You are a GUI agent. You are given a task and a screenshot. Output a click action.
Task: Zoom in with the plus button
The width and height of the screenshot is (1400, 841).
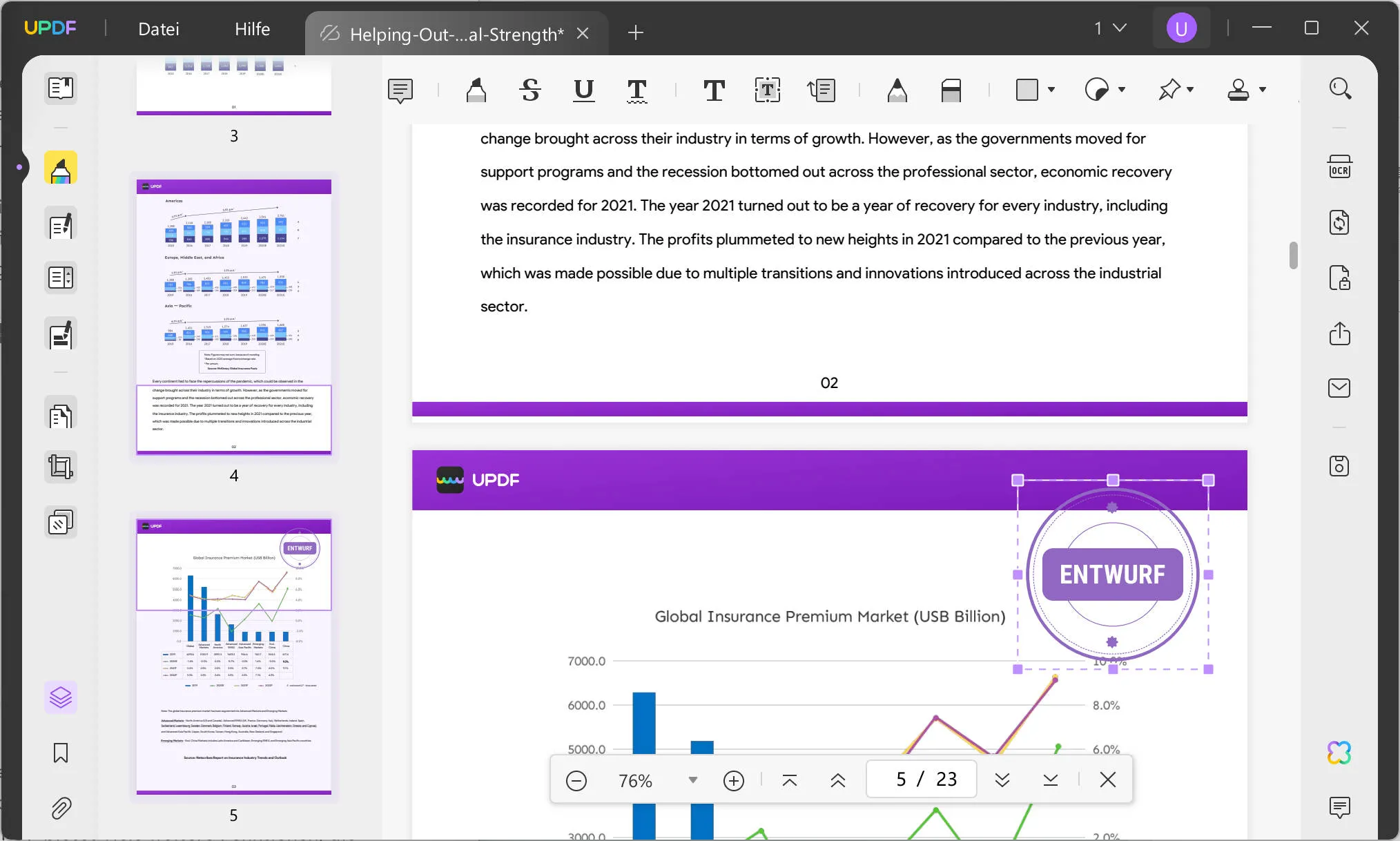click(734, 780)
